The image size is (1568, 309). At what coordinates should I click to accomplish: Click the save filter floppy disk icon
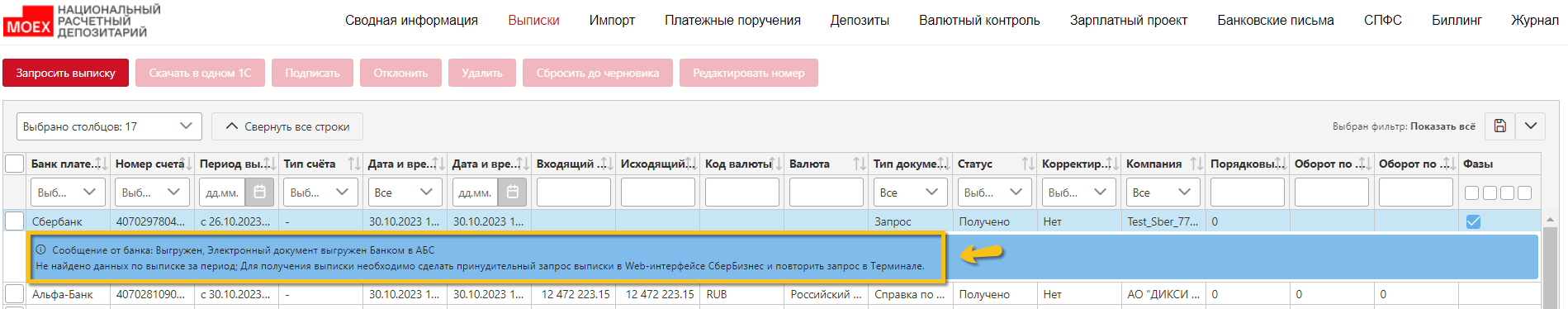1500,126
